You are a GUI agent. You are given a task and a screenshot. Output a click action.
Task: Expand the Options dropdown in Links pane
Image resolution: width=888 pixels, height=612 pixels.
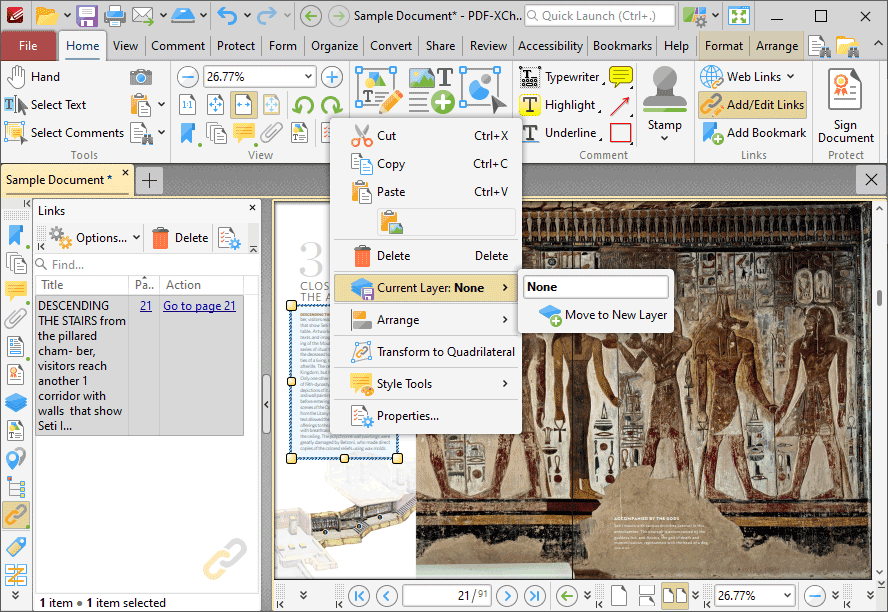coord(136,238)
